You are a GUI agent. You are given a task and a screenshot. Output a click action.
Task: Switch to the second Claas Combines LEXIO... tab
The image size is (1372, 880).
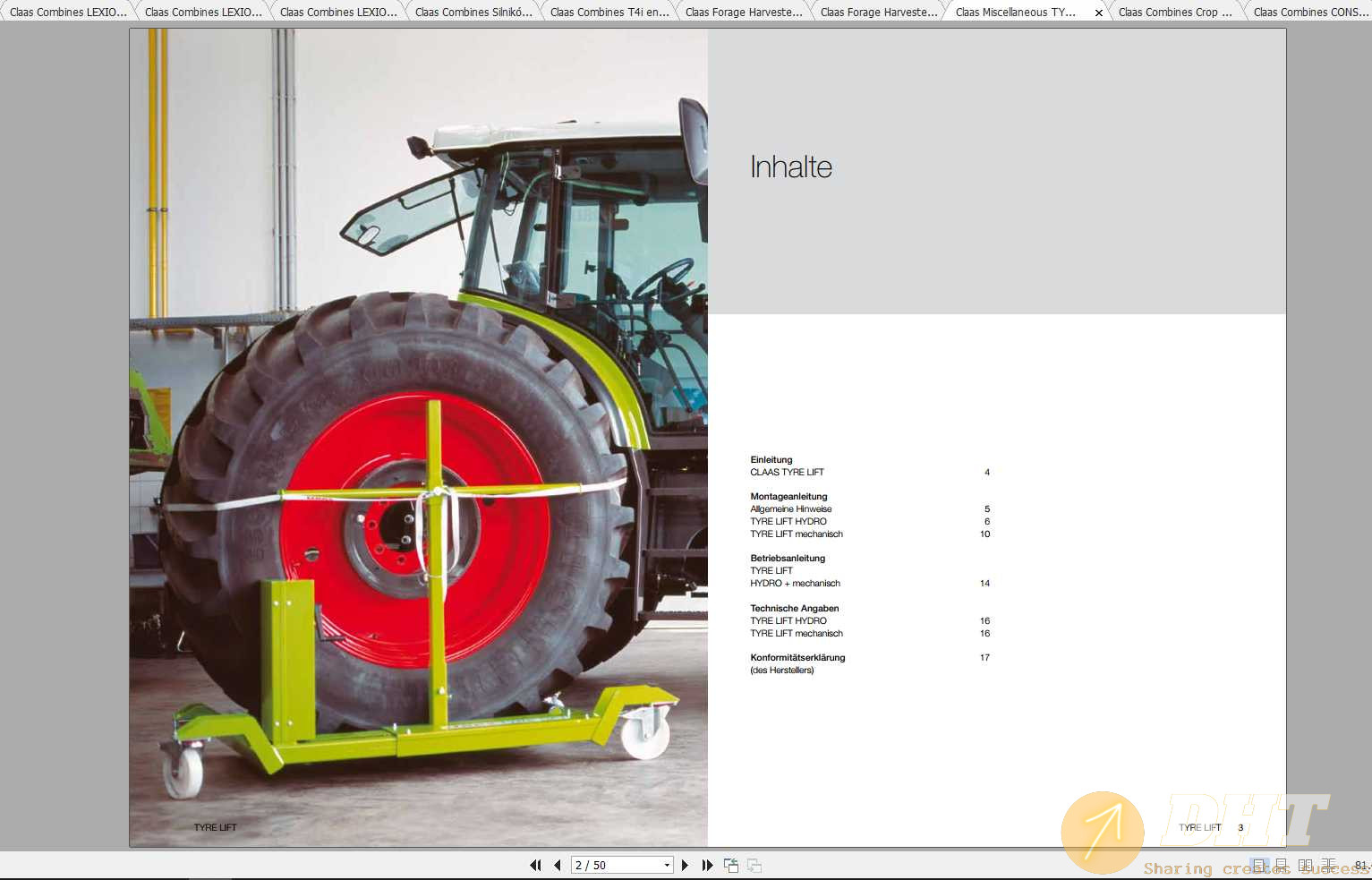(203, 12)
